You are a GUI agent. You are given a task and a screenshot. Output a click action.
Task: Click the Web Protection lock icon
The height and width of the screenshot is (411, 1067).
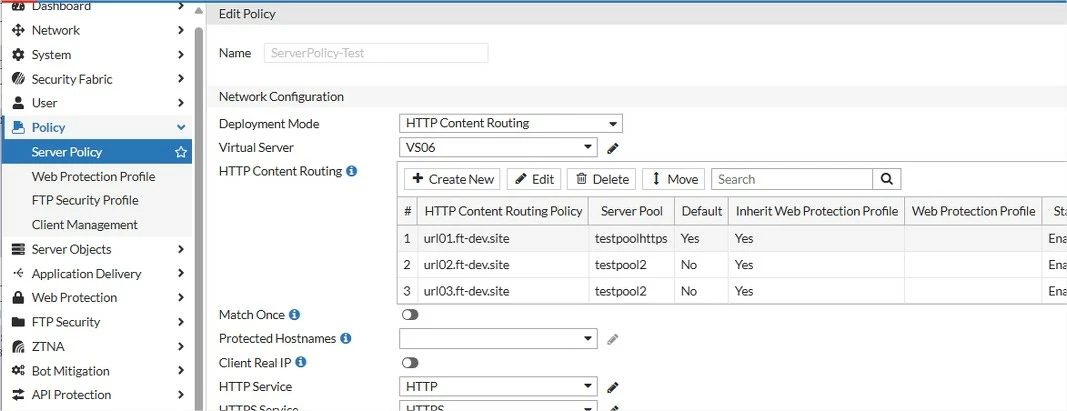click(x=18, y=298)
